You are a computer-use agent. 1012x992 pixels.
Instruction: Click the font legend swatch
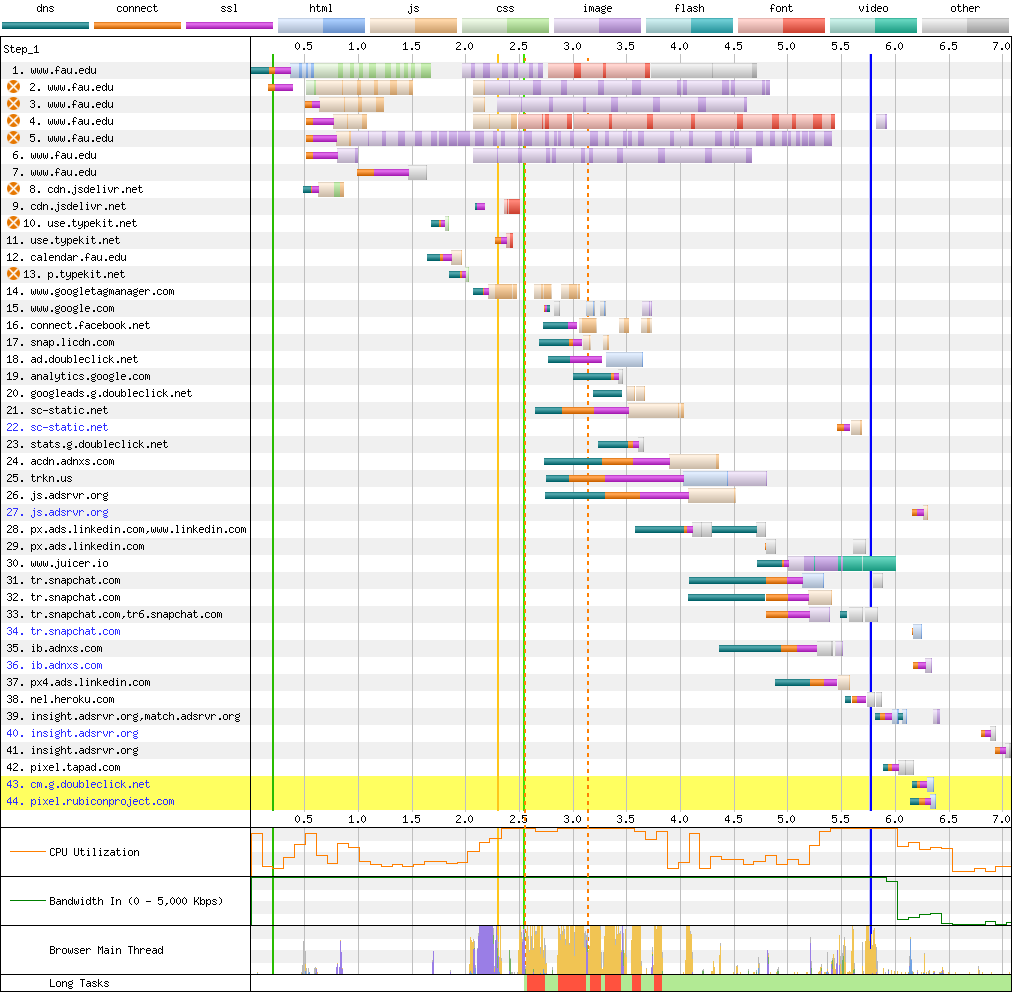pyautogui.click(x=782, y=26)
